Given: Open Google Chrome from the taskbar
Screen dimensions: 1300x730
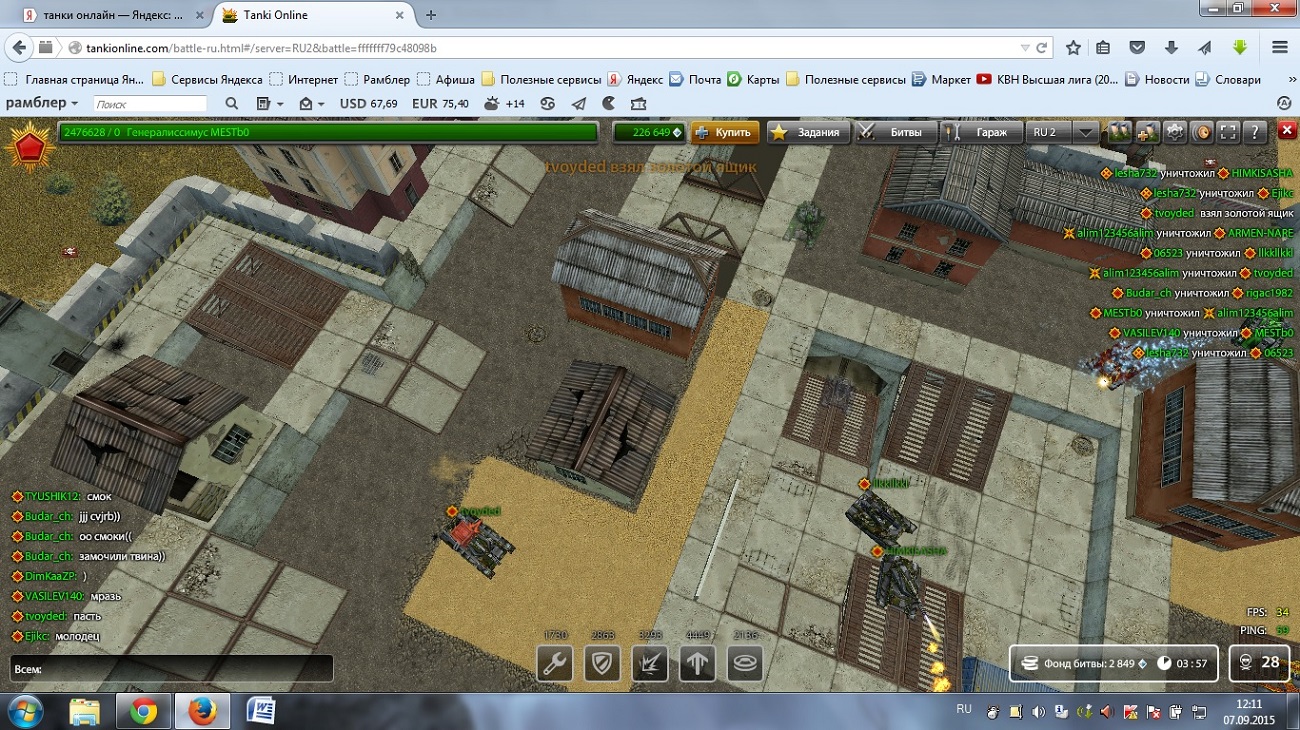Looking at the screenshot, I should pos(143,711).
